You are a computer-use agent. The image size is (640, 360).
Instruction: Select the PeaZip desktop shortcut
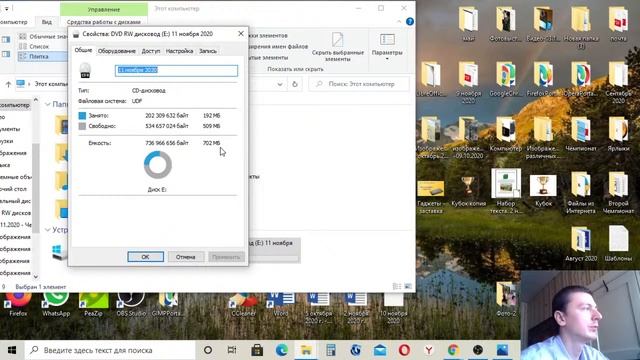coord(93,304)
